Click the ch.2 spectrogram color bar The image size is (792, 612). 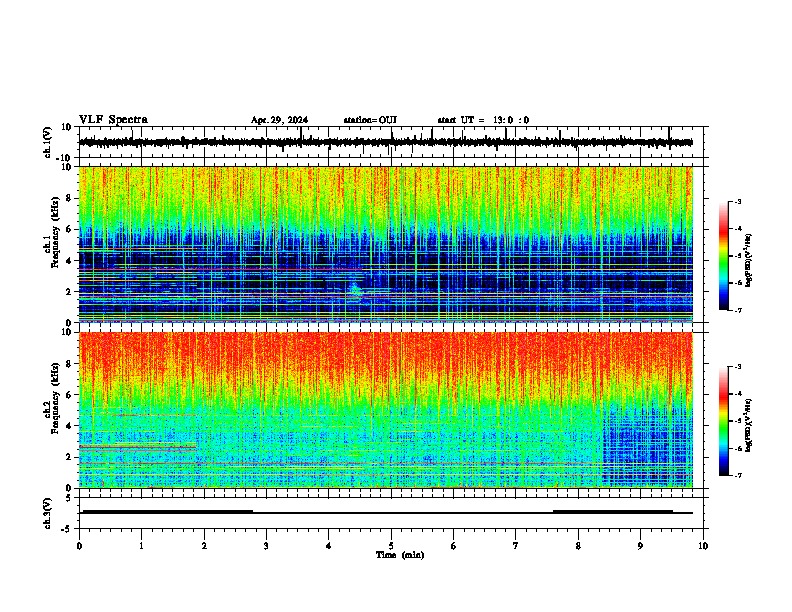[x=723, y=421]
